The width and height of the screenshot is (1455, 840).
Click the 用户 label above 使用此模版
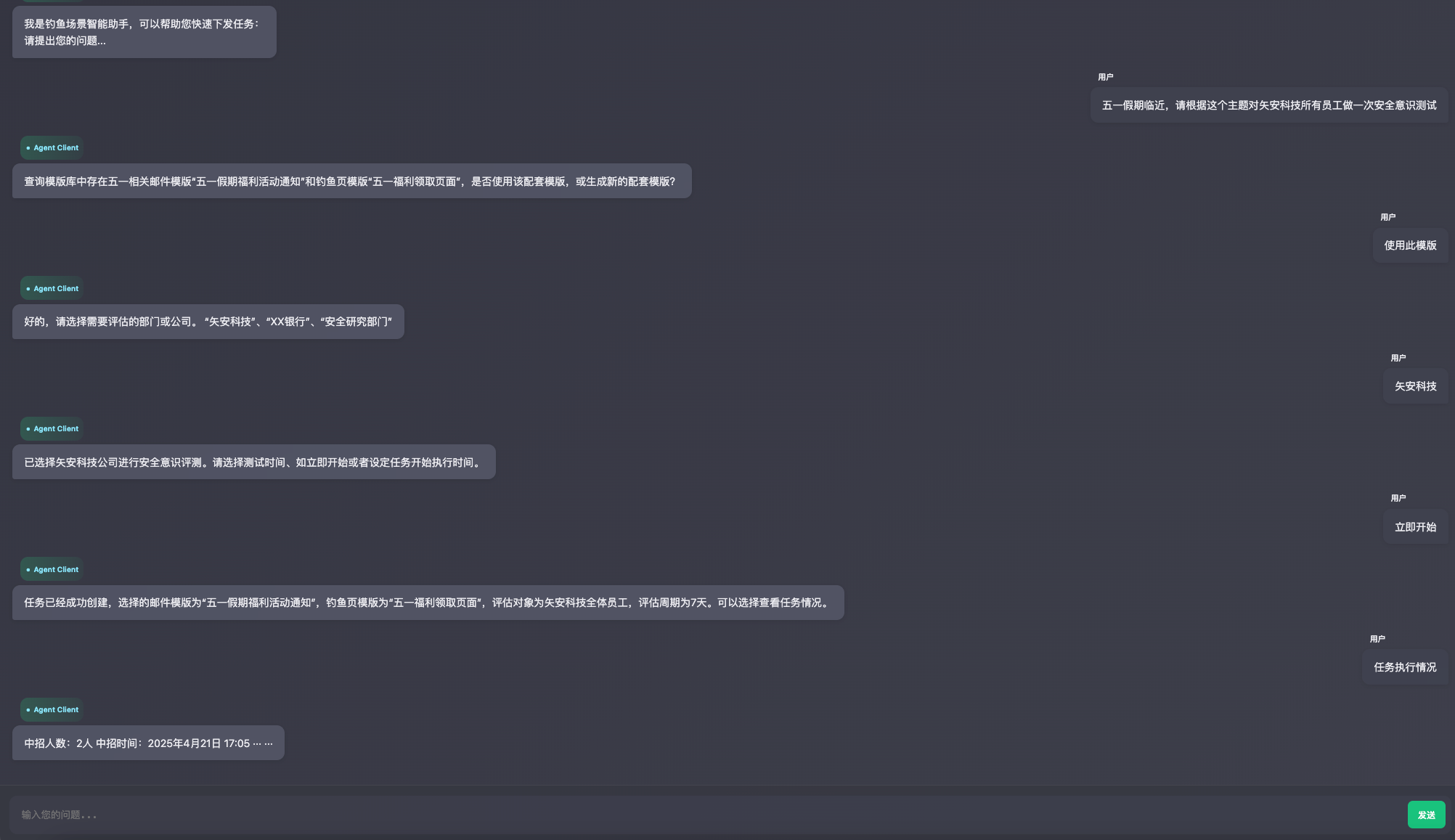point(1387,217)
